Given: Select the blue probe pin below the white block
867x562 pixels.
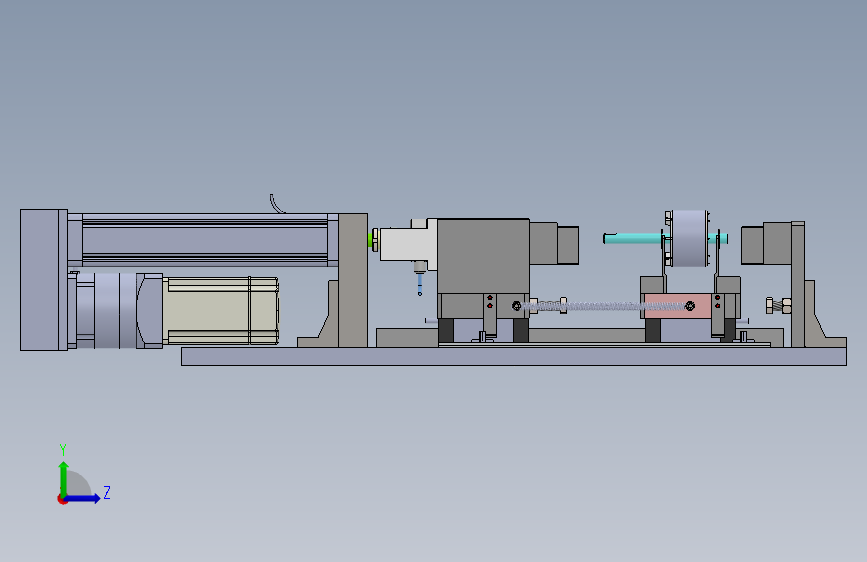Looking at the screenshot, I should pyautogui.click(x=420, y=284).
